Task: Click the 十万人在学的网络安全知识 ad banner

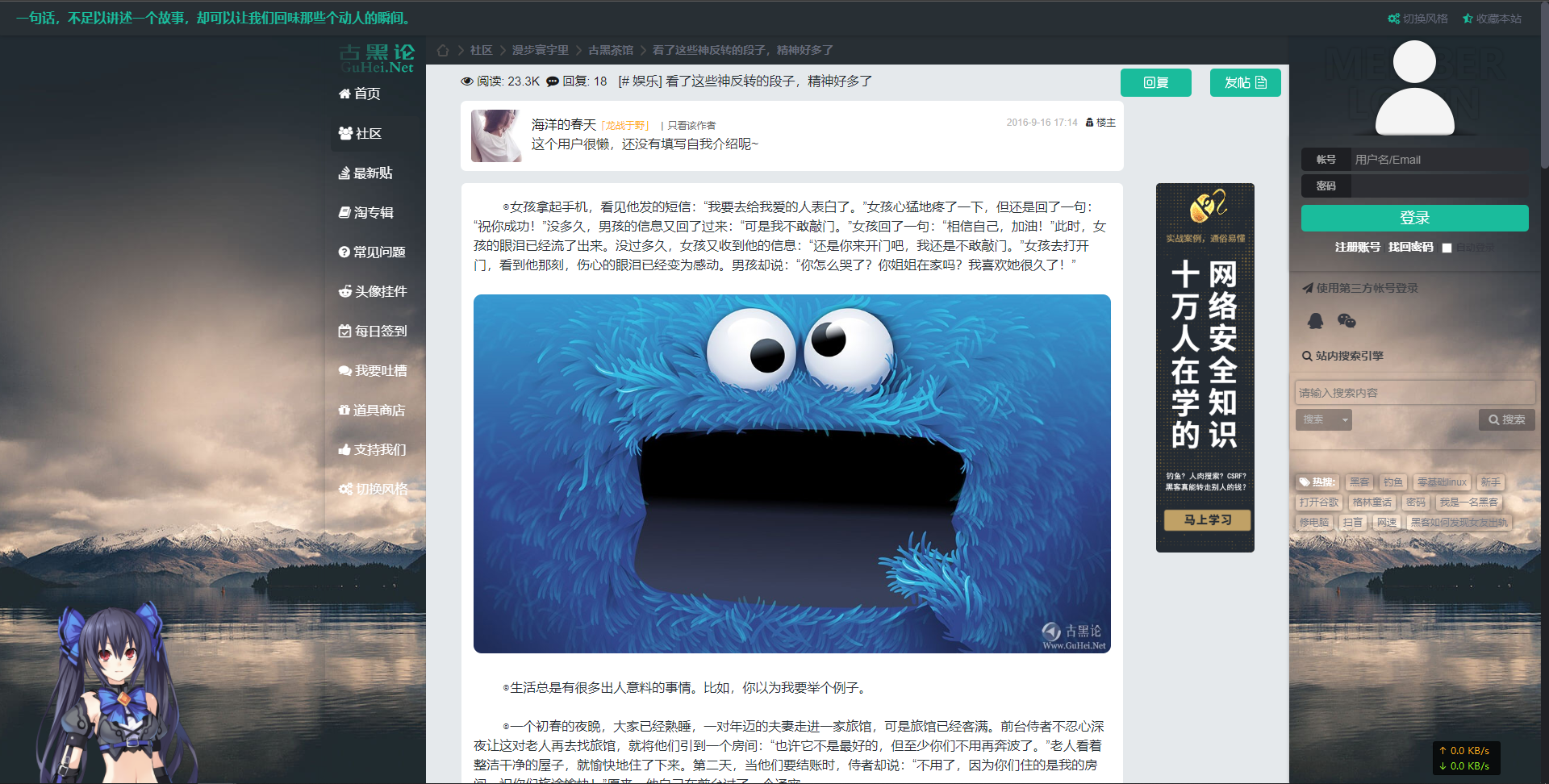Action: click(1205, 367)
